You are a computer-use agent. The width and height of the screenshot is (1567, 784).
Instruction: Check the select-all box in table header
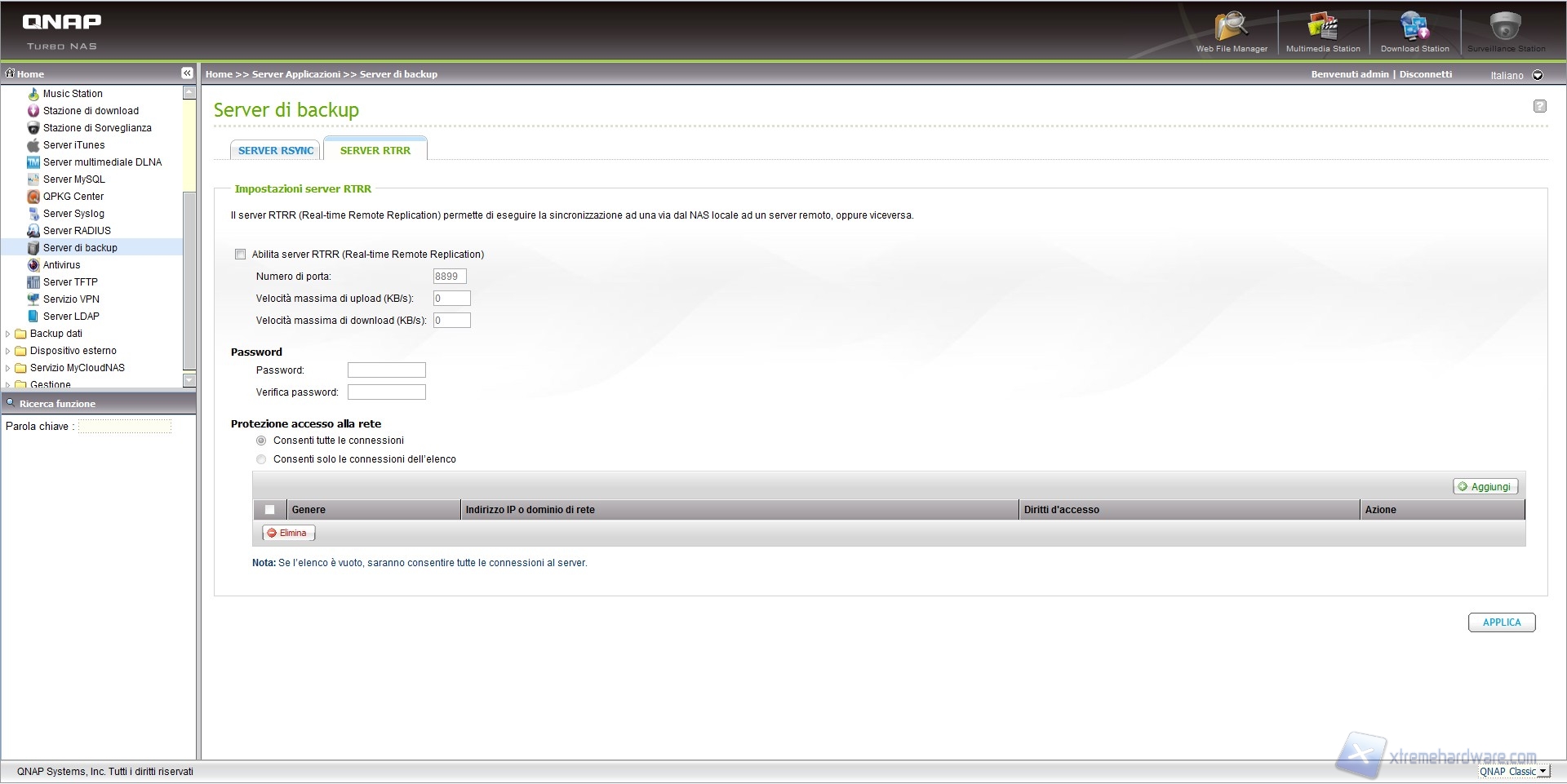point(269,510)
